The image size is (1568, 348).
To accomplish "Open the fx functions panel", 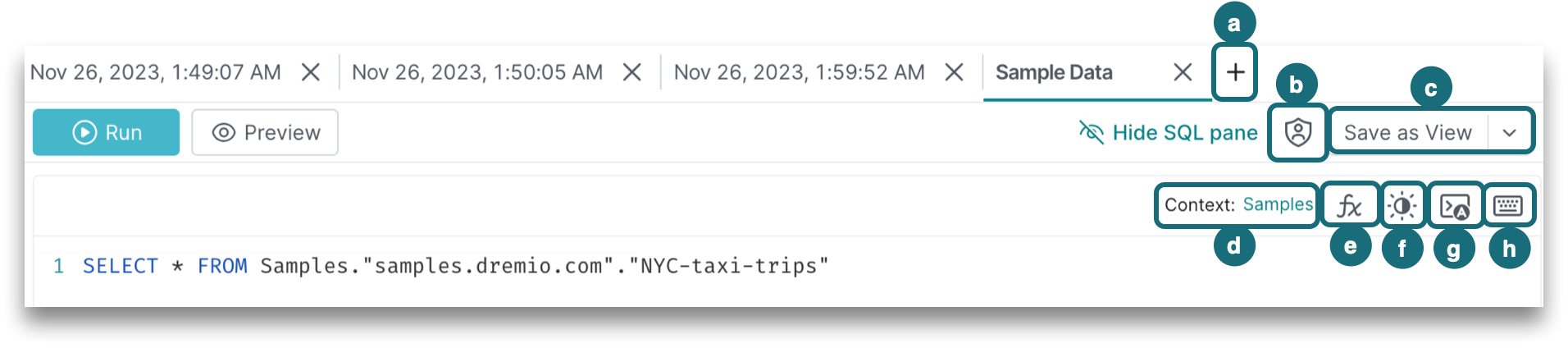I will coord(1349,205).
